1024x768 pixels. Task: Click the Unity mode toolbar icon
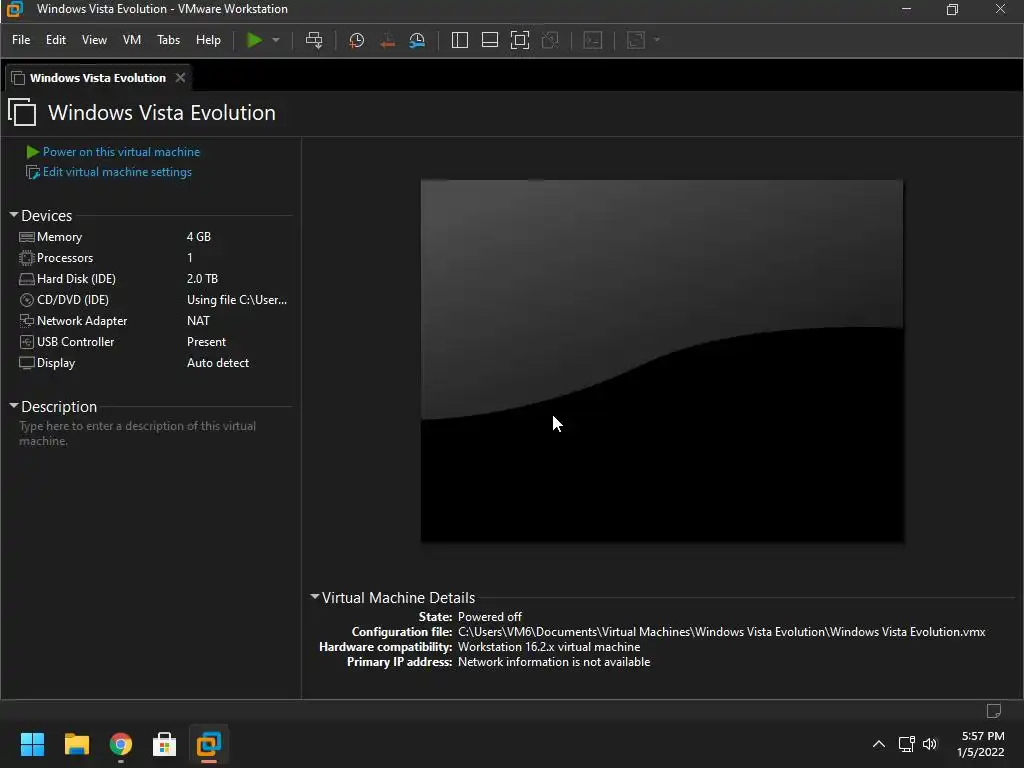click(550, 40)
